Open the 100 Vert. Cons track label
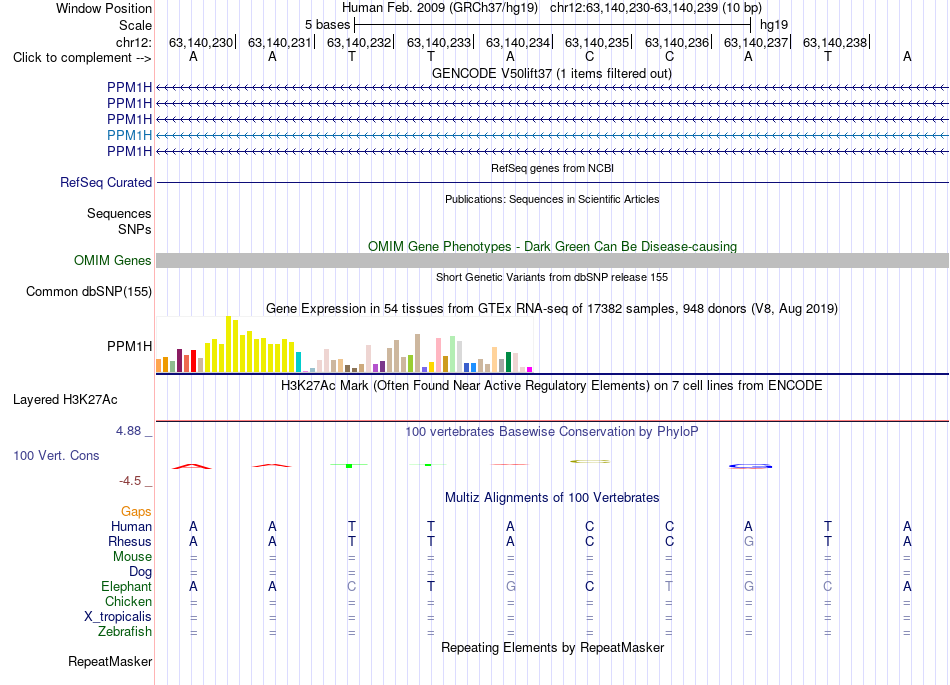This screenshot has width=950, height=685. [x=56, y=455]
